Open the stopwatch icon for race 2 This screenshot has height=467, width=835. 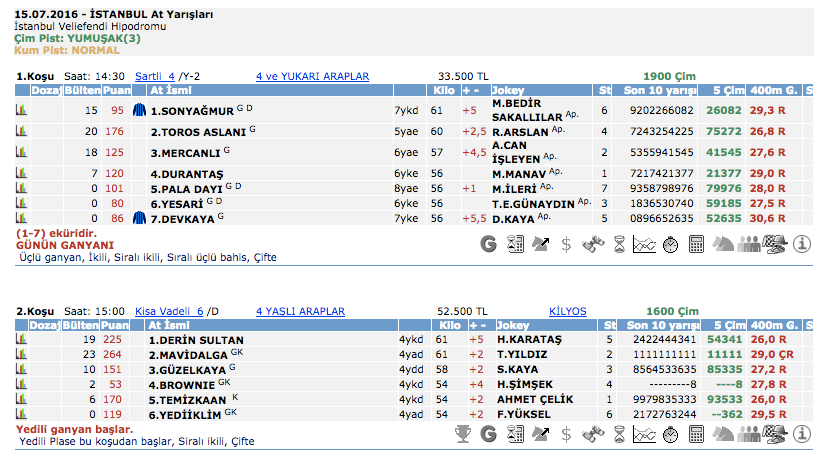(x=670, y=433)
